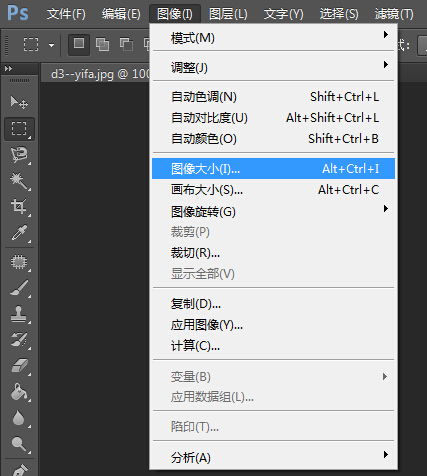Select the Move tool
The width and height of the screenshot is (427, 476).
[x=19, y=102]
